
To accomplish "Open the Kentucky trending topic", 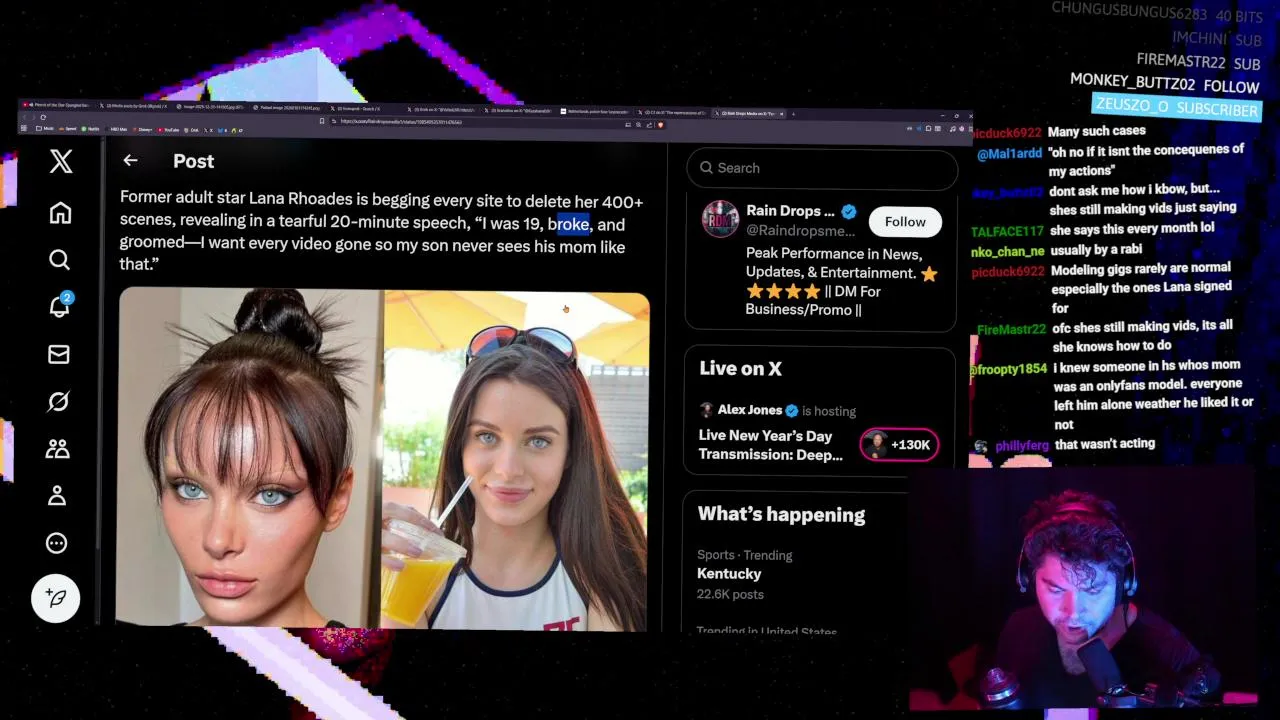I will click(x=729, y=574).
